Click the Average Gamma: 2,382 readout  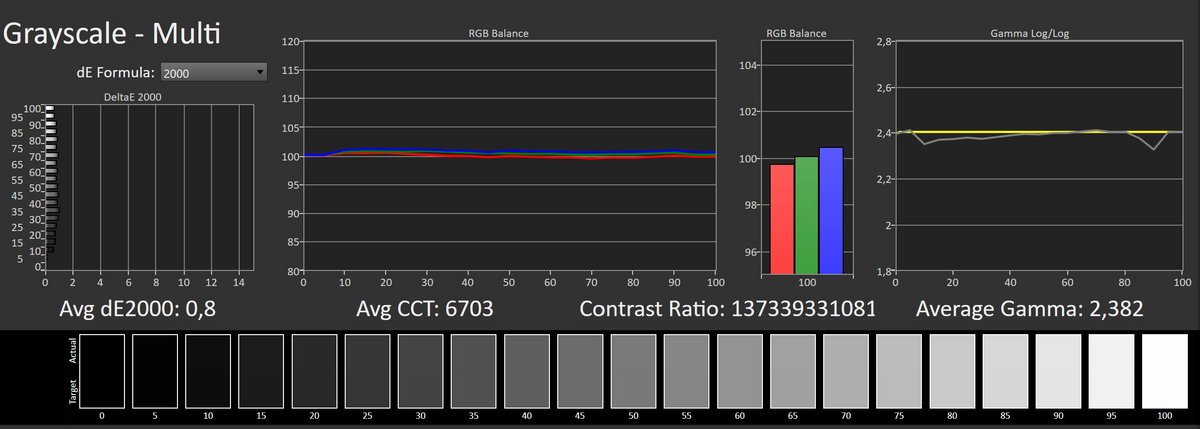click(1031, 308)
